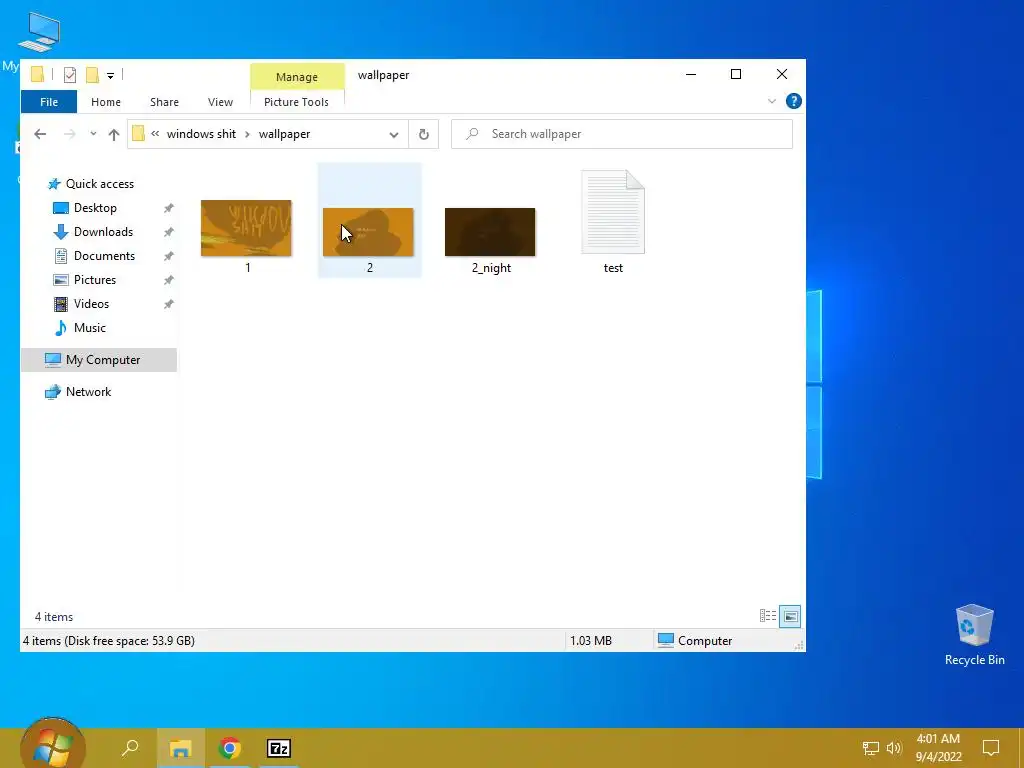Screen dimensions: 1024x768
Task: Click the network tray icon
Action: pos(871,748)
